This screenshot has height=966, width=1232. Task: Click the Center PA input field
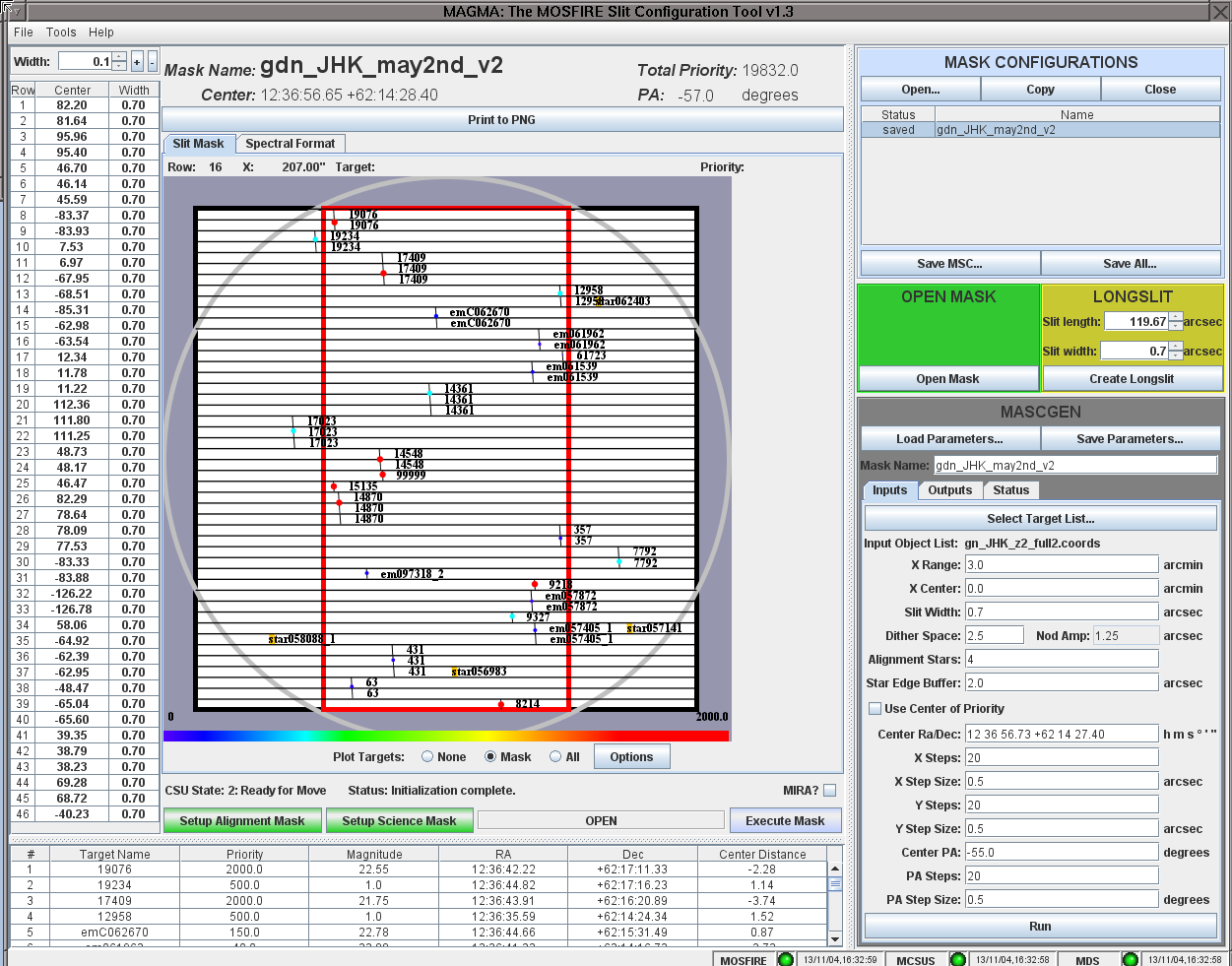click(1062, 853)
